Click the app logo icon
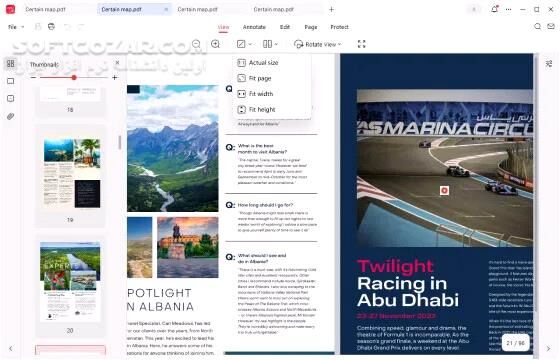 click(x=10, y=9)
